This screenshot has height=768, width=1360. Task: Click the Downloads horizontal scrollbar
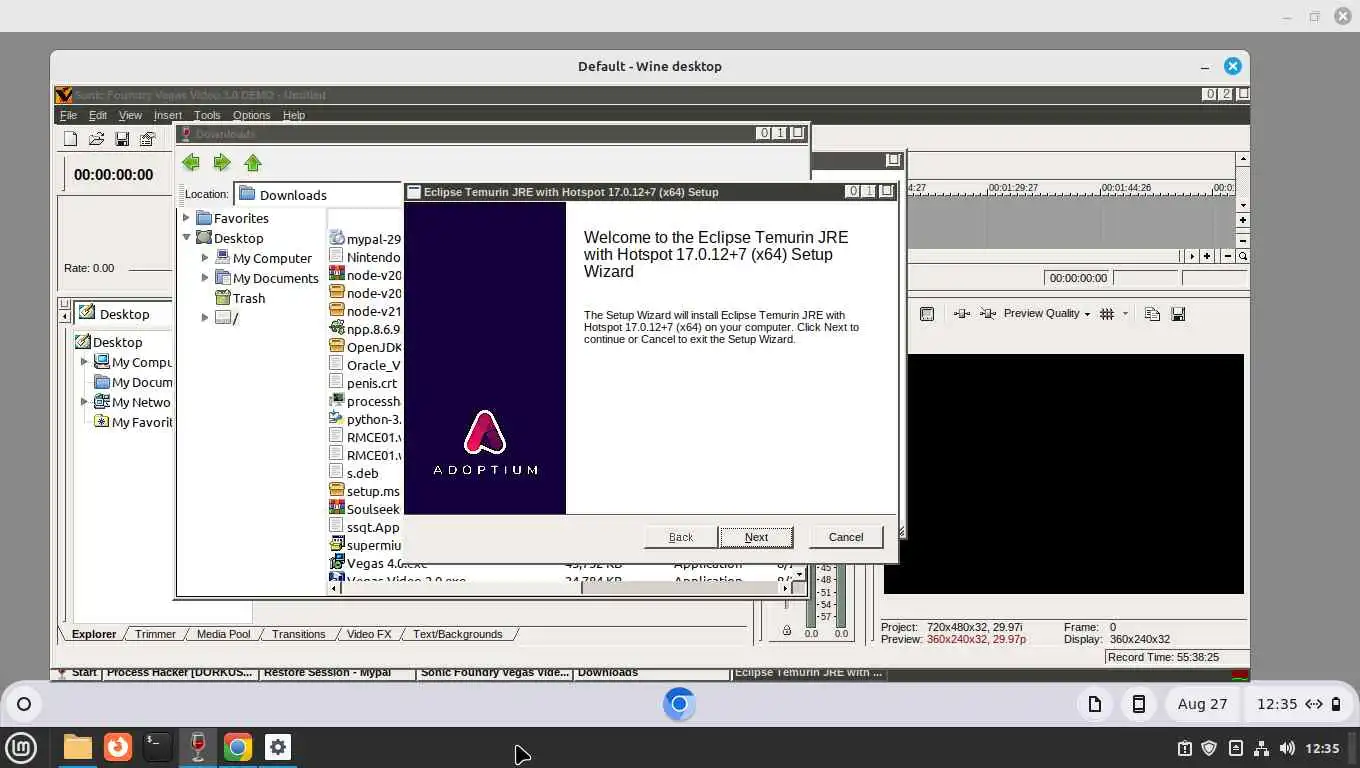point(560,588)
